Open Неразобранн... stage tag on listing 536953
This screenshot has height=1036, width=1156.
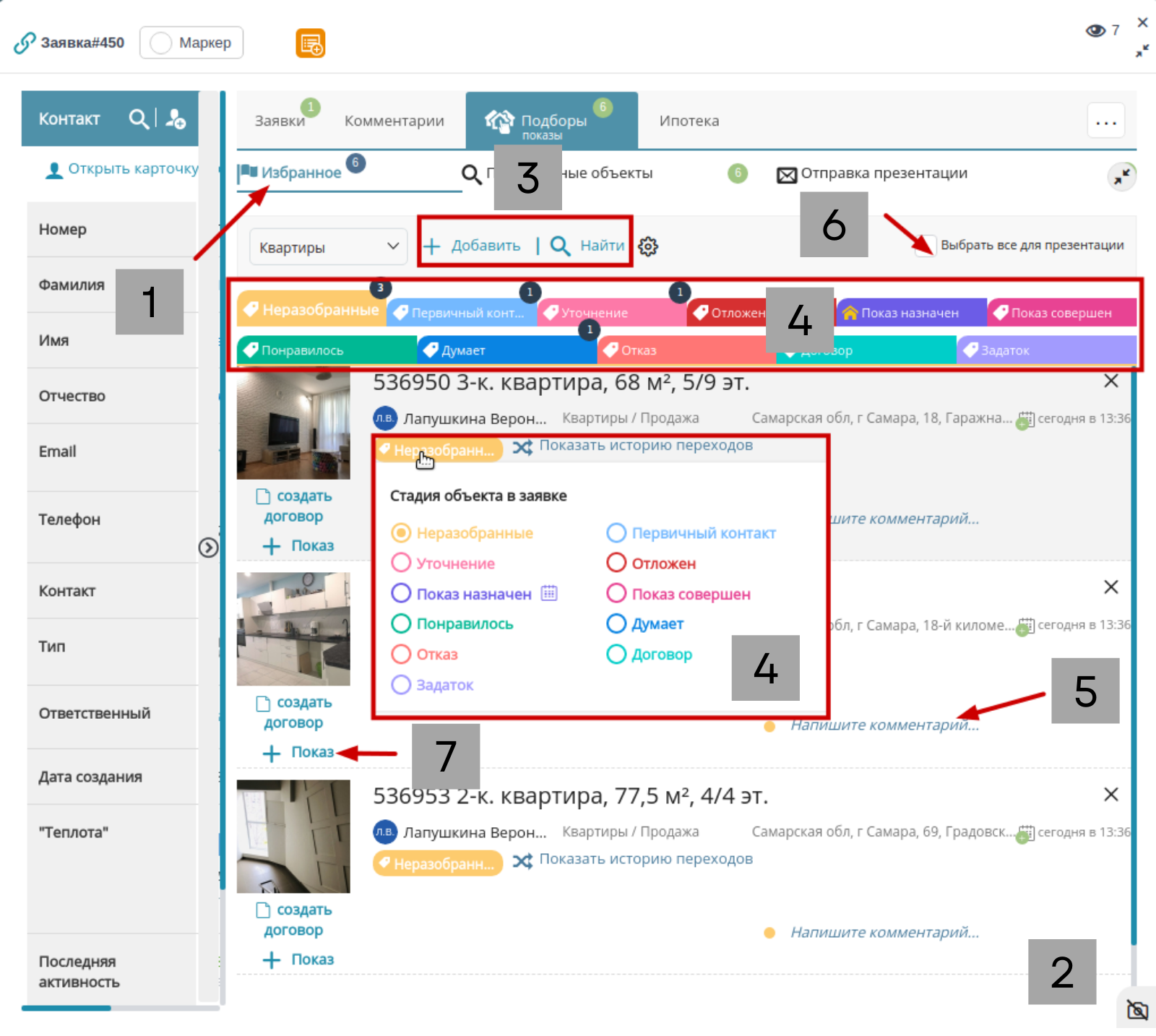coord(438,863)
